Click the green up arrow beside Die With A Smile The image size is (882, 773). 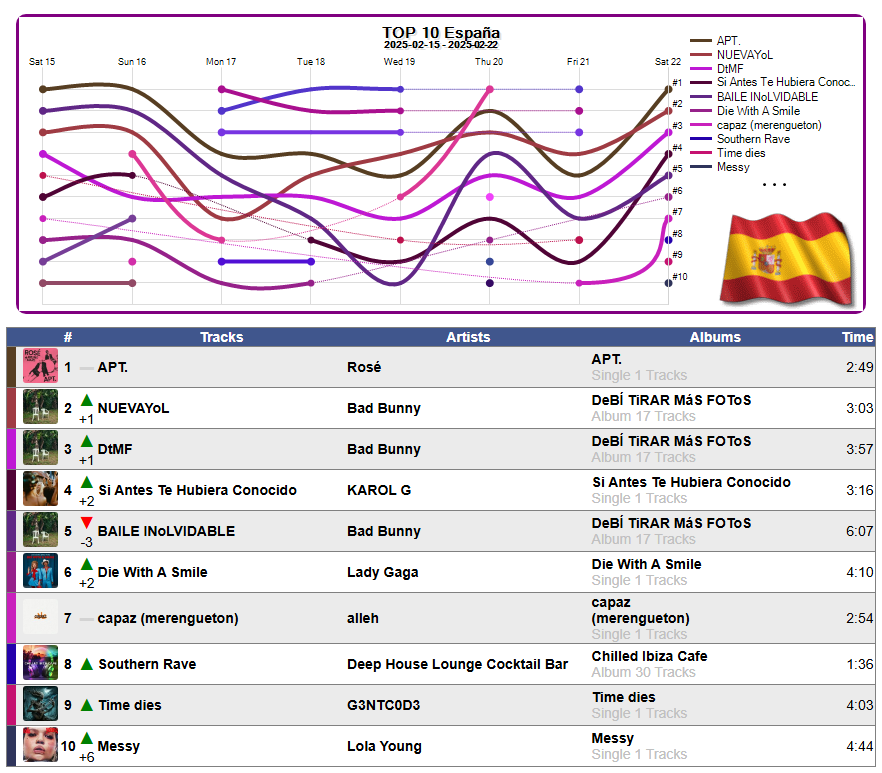pyautogui.click(x=86, y=564)
